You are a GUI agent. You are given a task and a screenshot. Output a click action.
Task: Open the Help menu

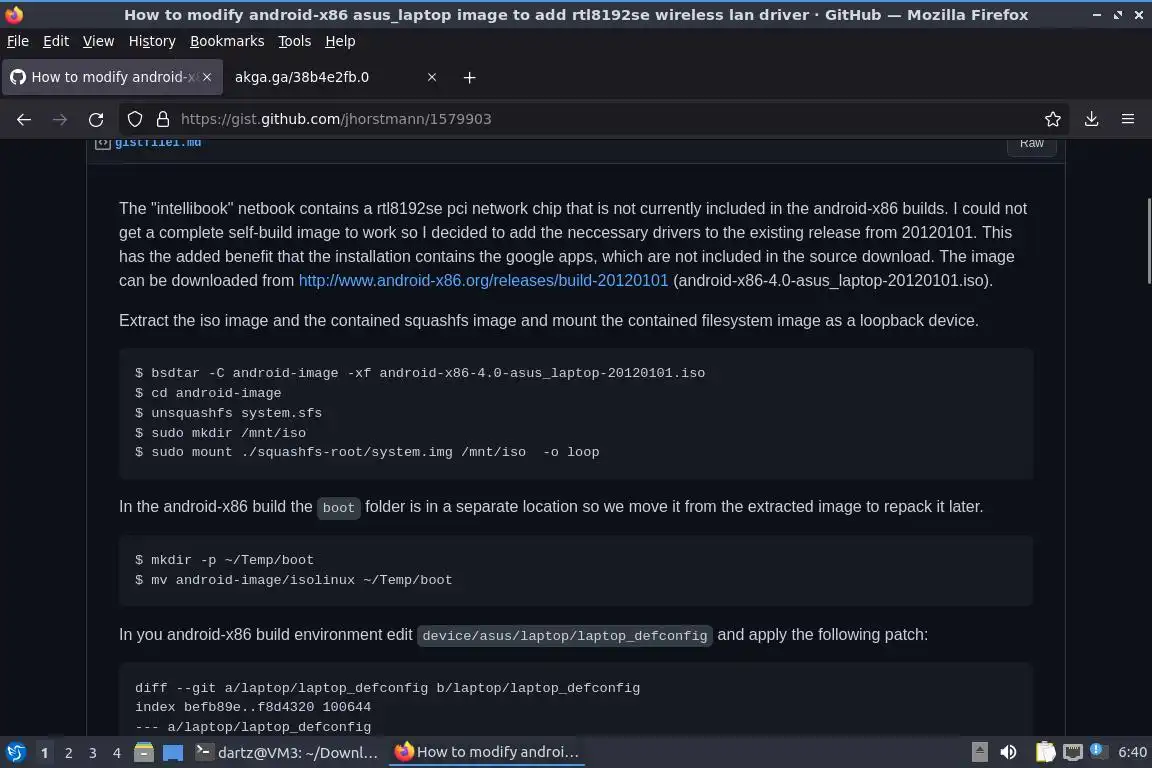(x=340, y=41)
